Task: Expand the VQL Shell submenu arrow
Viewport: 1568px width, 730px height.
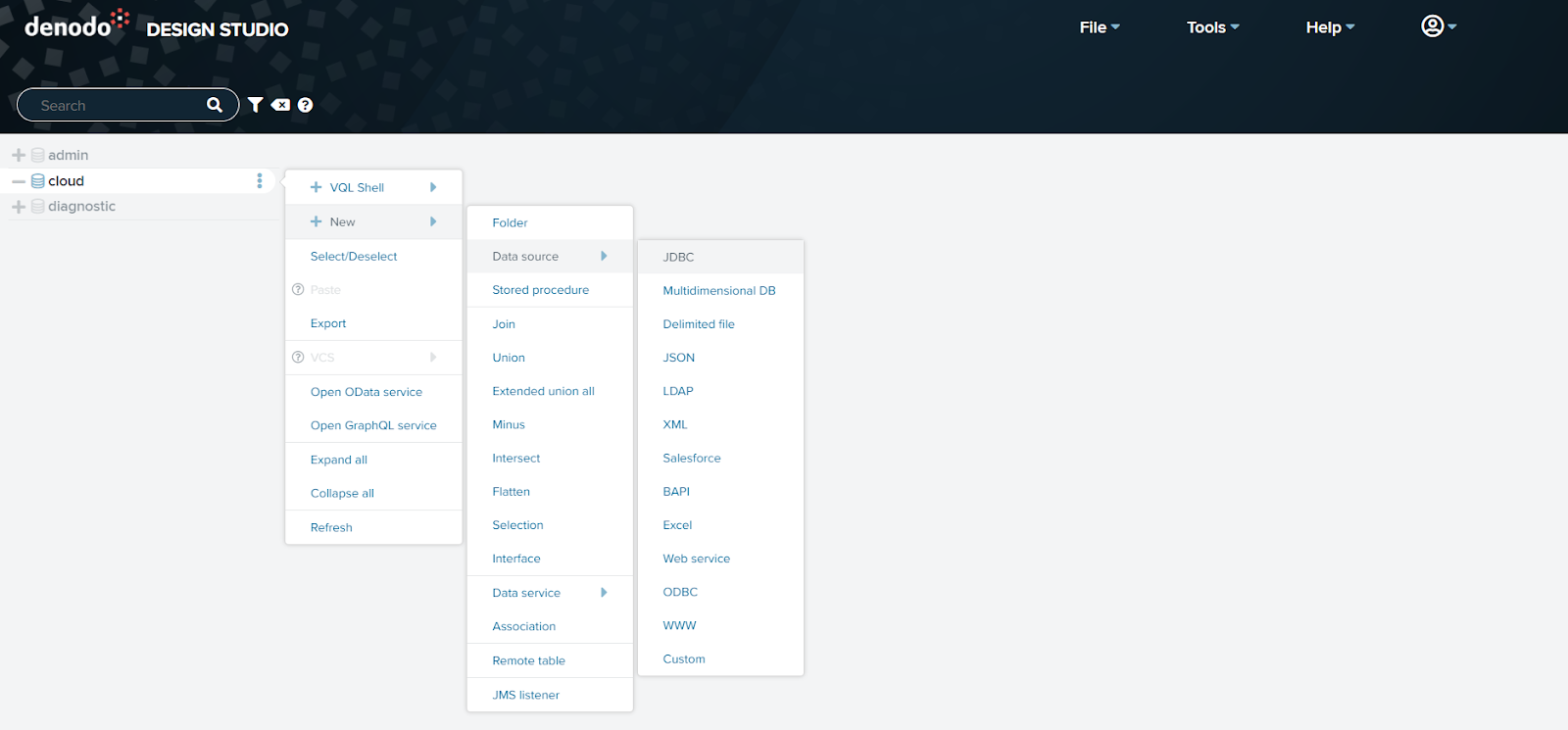Action: pyautogui.click(x=433, y=187)
